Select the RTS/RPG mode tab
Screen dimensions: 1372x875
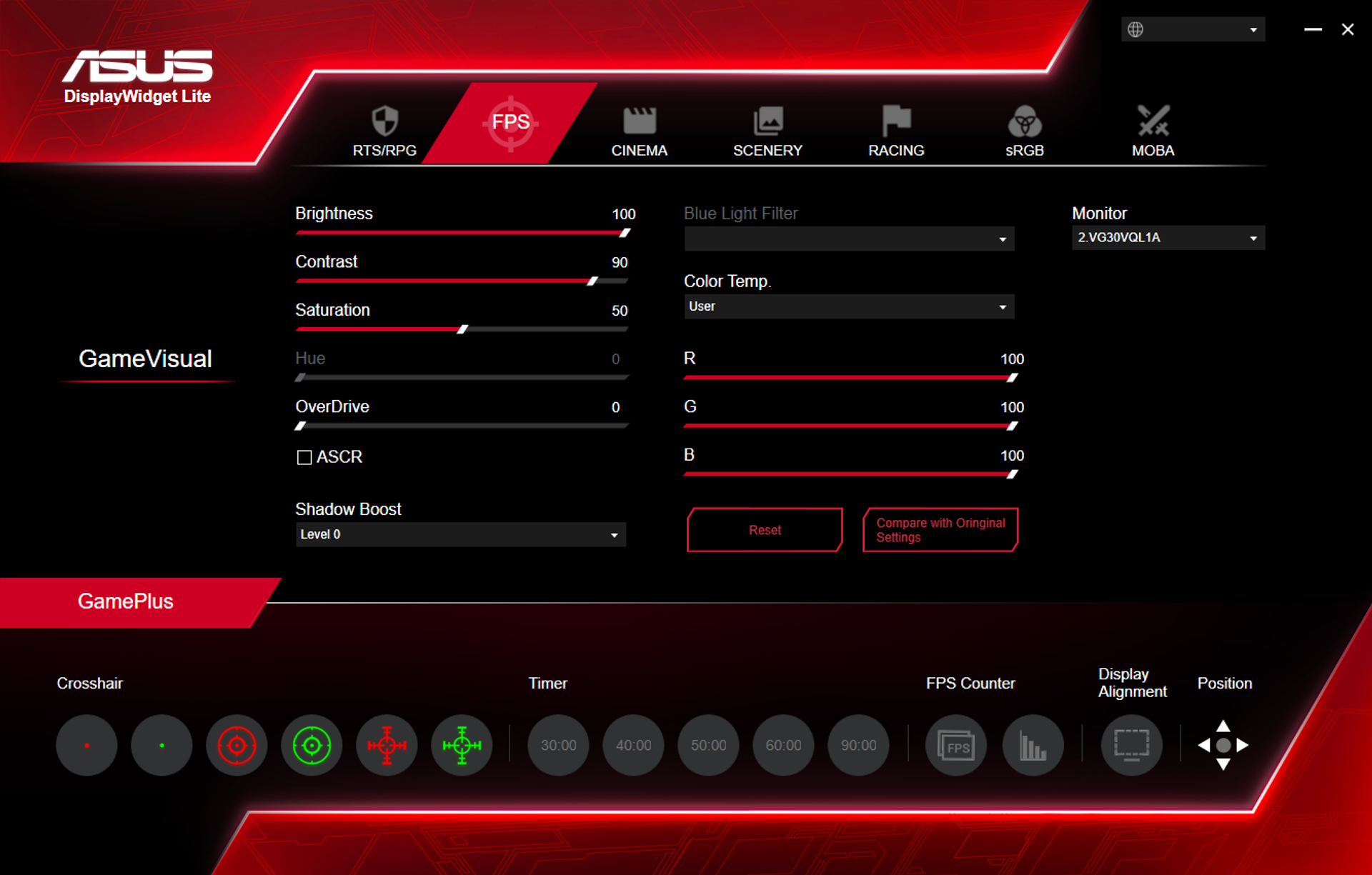pos(384,131)
